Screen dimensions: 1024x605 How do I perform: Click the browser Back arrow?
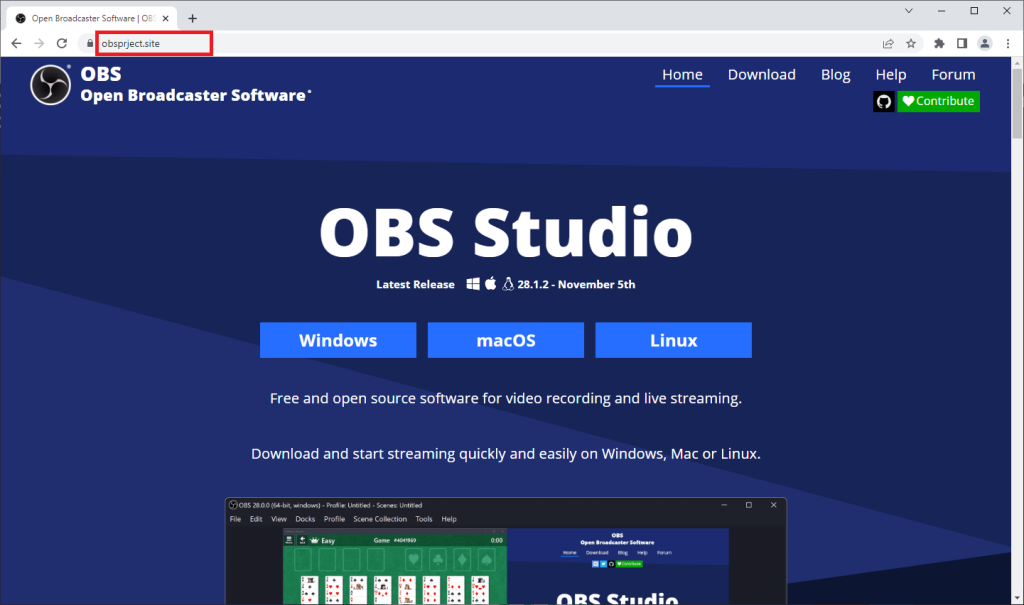pos(16,44)
